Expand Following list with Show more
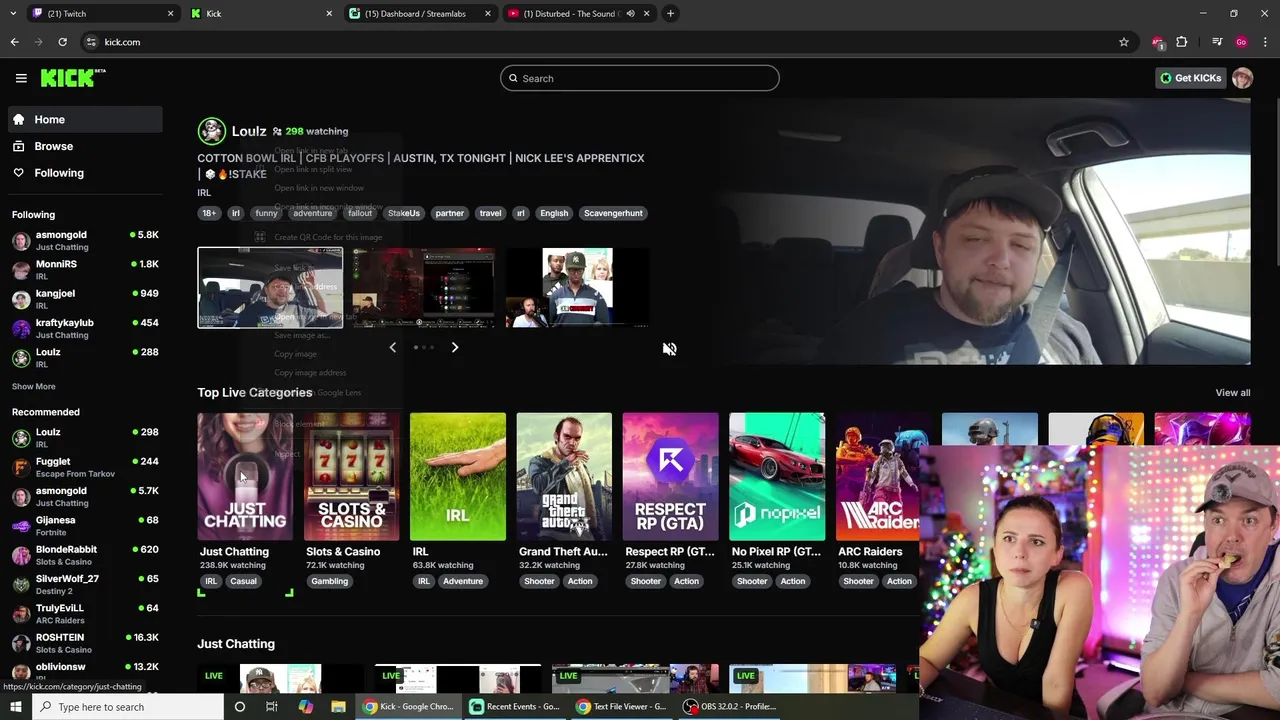This screenshot has height=720, width=1280. [x=34, y=386]
